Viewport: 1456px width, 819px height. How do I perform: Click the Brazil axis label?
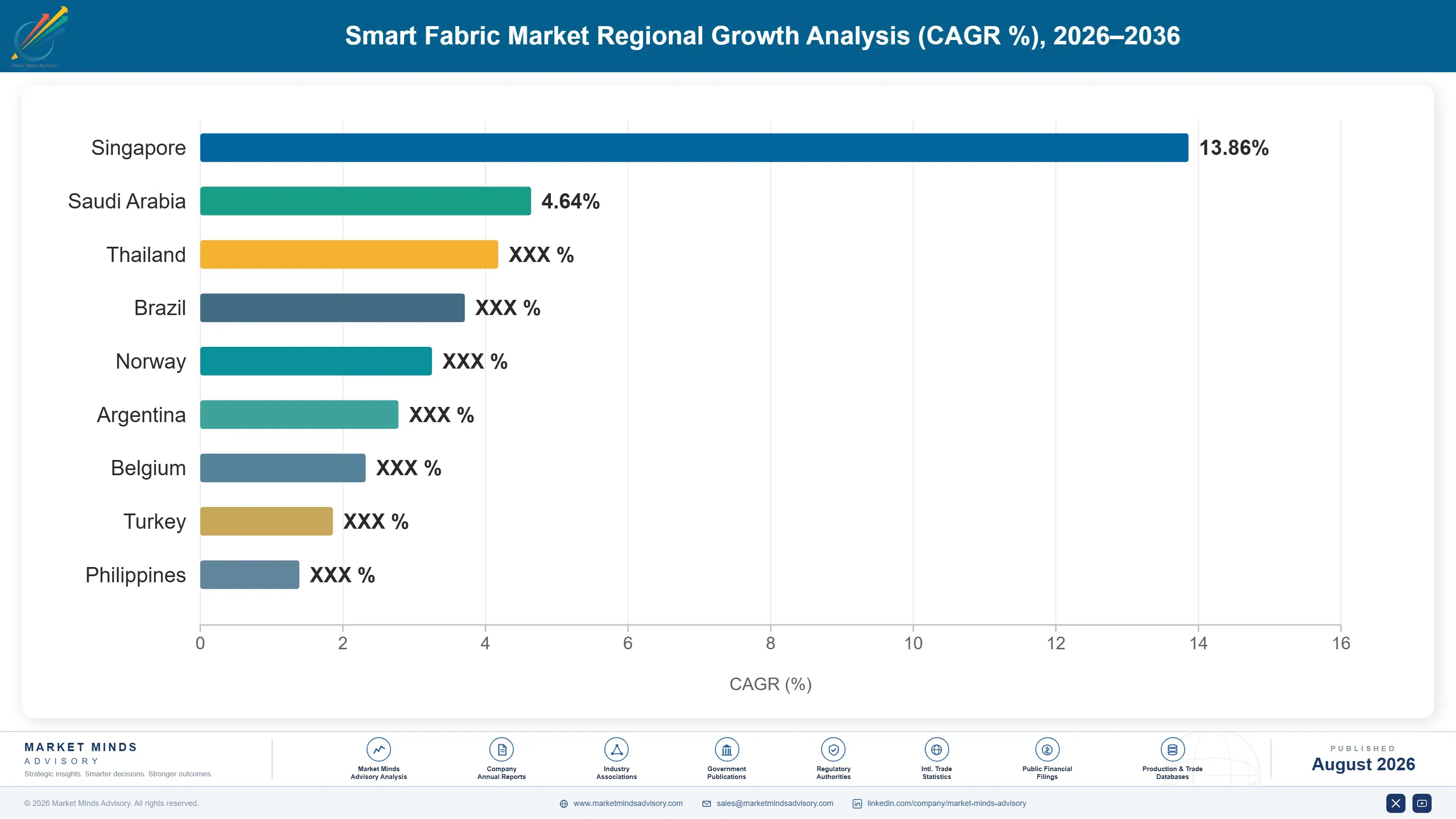click(x=160, y=308)
